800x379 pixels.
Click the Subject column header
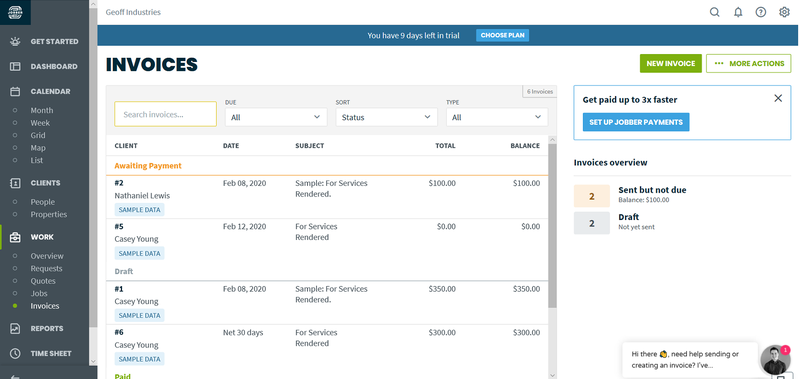[x=310, y=145]
